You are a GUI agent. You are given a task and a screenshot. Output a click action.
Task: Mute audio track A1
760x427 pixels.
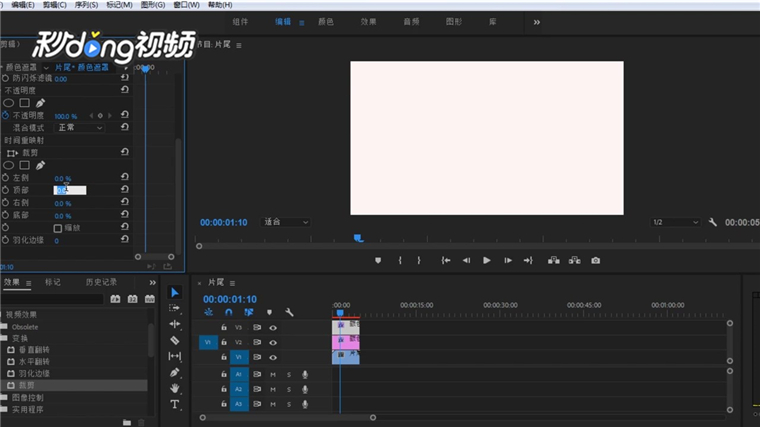(x=273, y=375)
